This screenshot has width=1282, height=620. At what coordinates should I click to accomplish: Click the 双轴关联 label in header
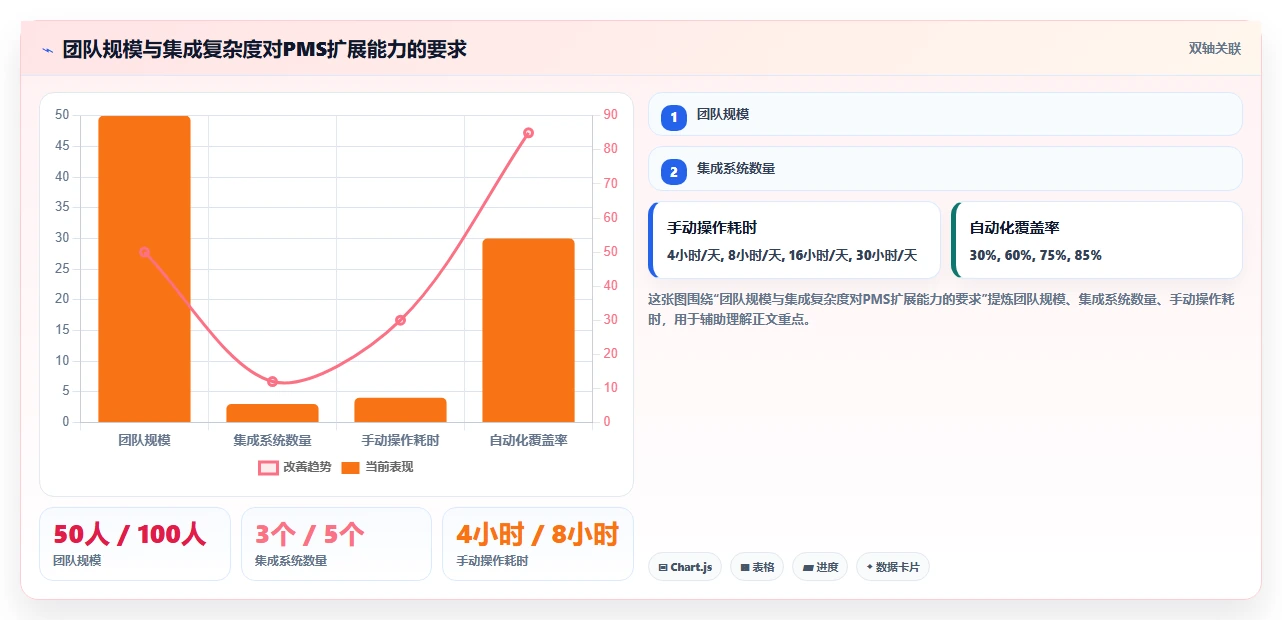(x=1215, y=48)
